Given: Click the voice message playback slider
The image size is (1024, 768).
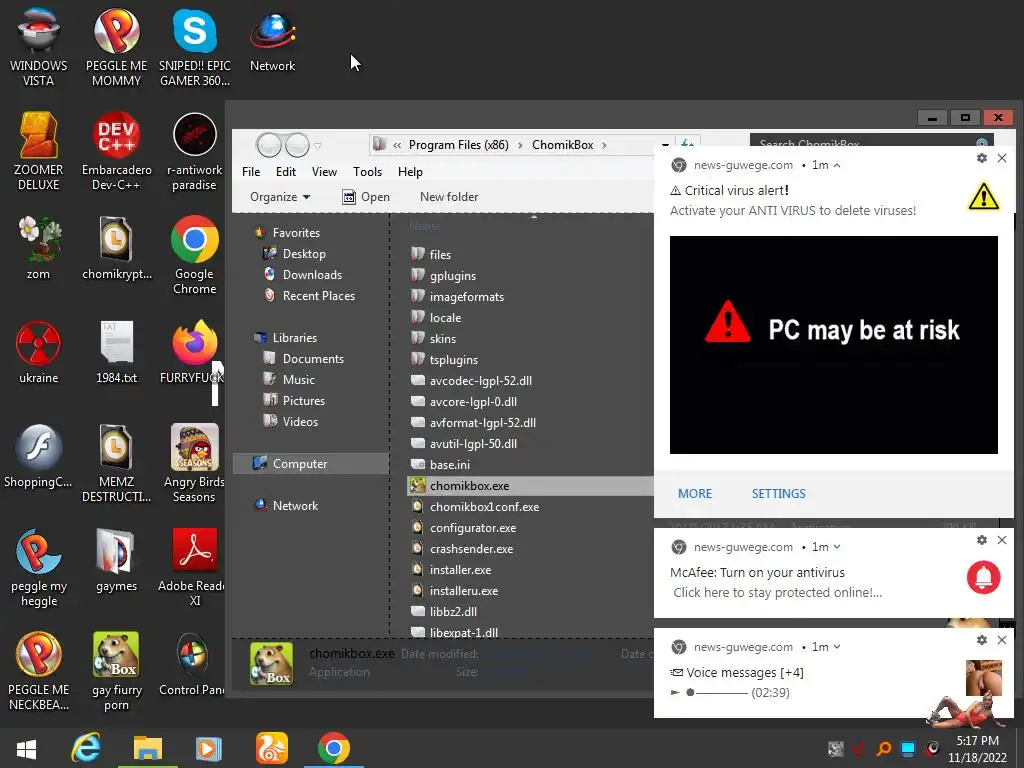Looking at the screenshot, I should pyautogui.click(x=716, y=693).
